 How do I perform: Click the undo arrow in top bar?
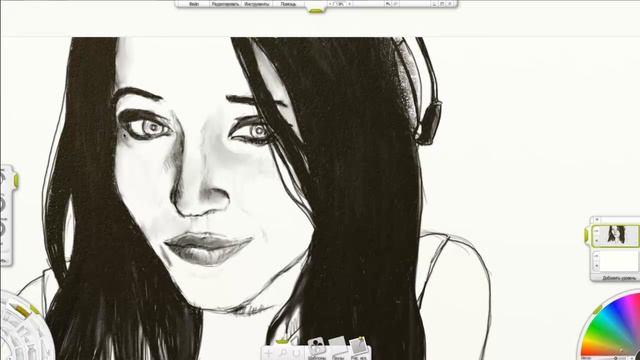[388, 4]
